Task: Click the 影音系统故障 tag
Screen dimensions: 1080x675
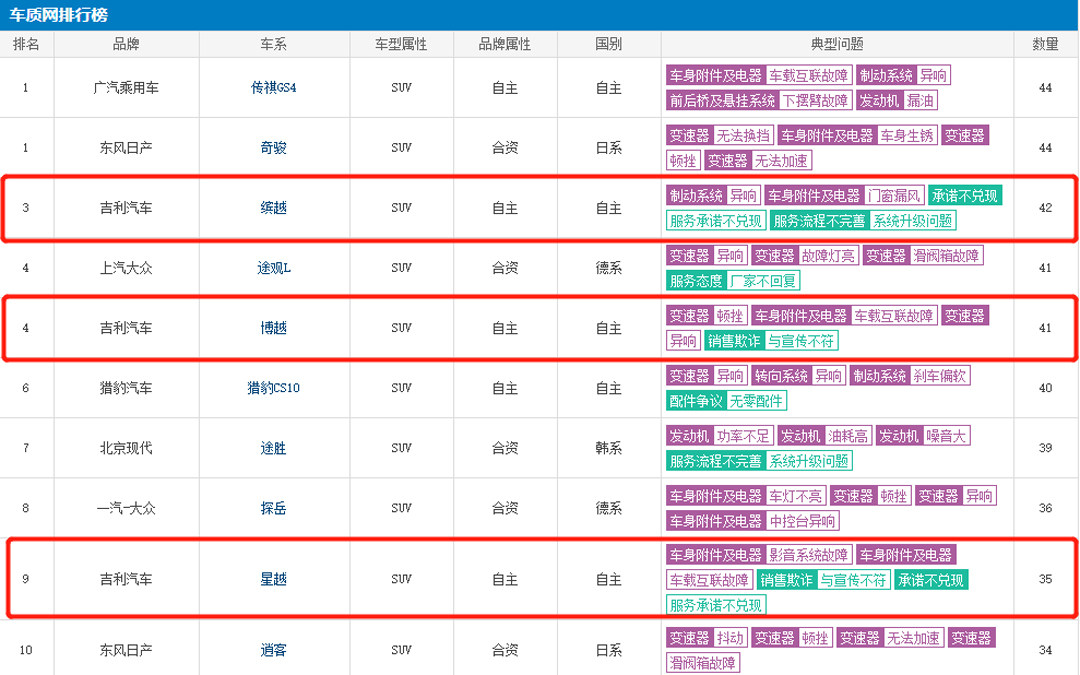Action: click(x=809, y=555)
